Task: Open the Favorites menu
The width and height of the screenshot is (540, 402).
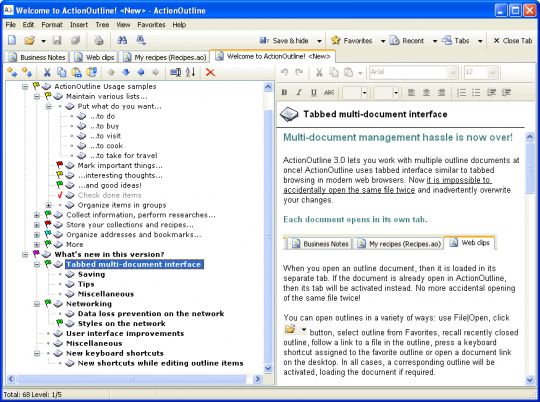Action: pos(151,25)
